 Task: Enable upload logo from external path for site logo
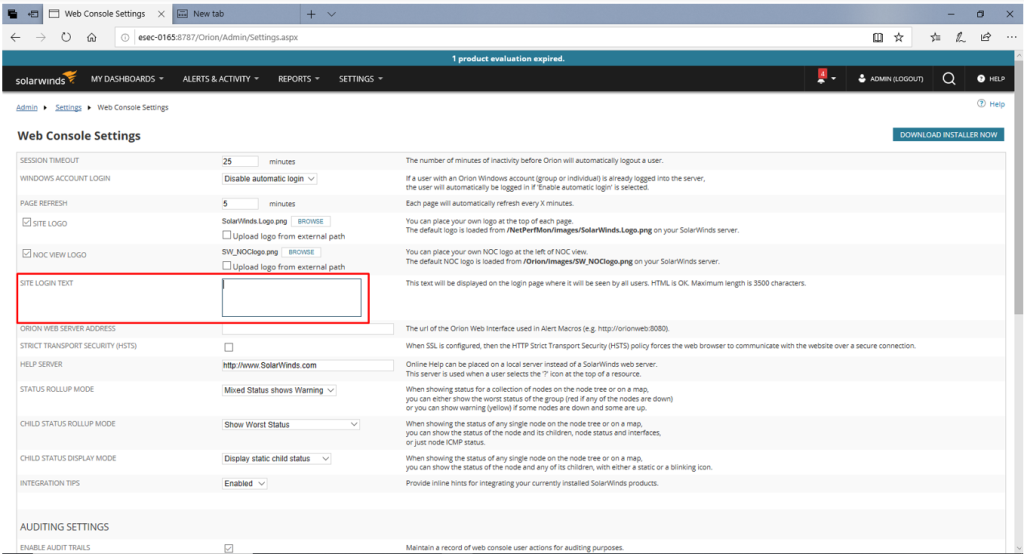coord(227,235)
